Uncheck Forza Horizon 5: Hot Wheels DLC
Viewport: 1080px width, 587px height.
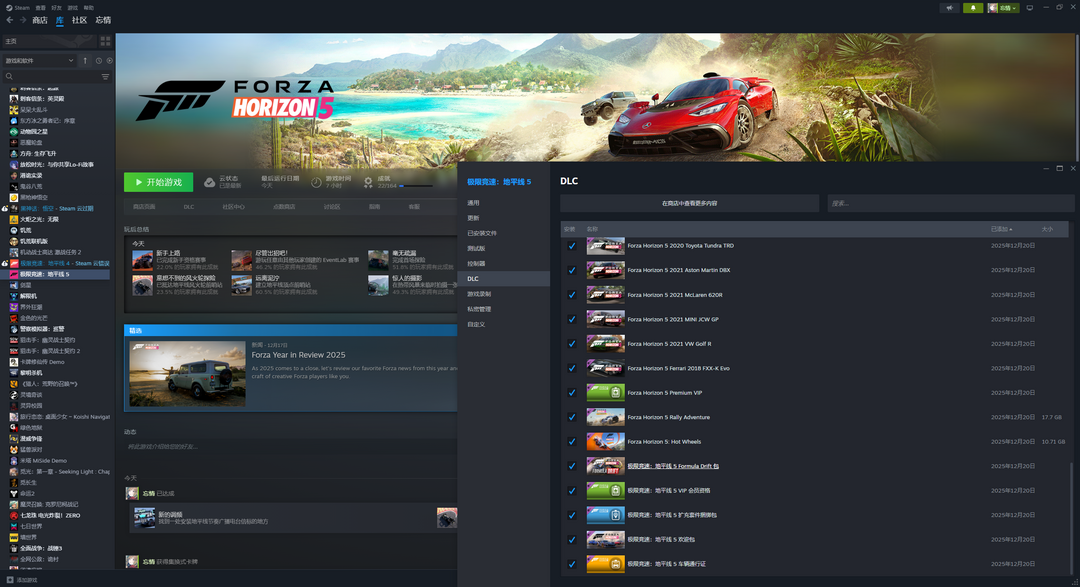572,442
